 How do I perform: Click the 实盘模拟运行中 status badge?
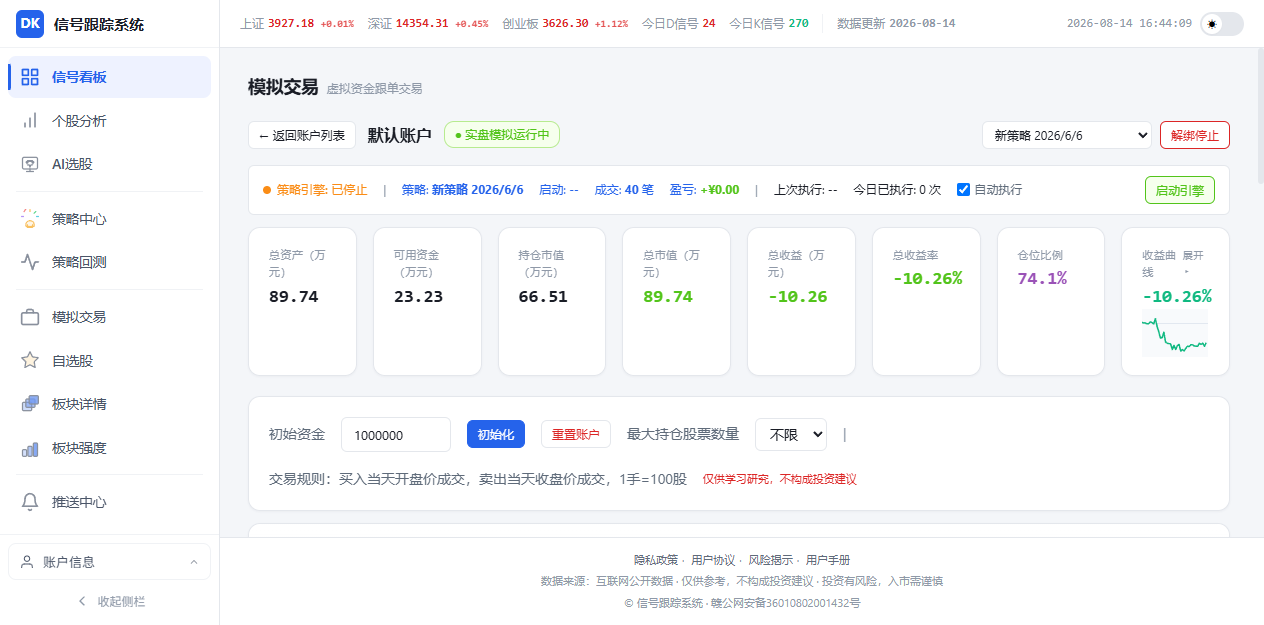[502, 135]
